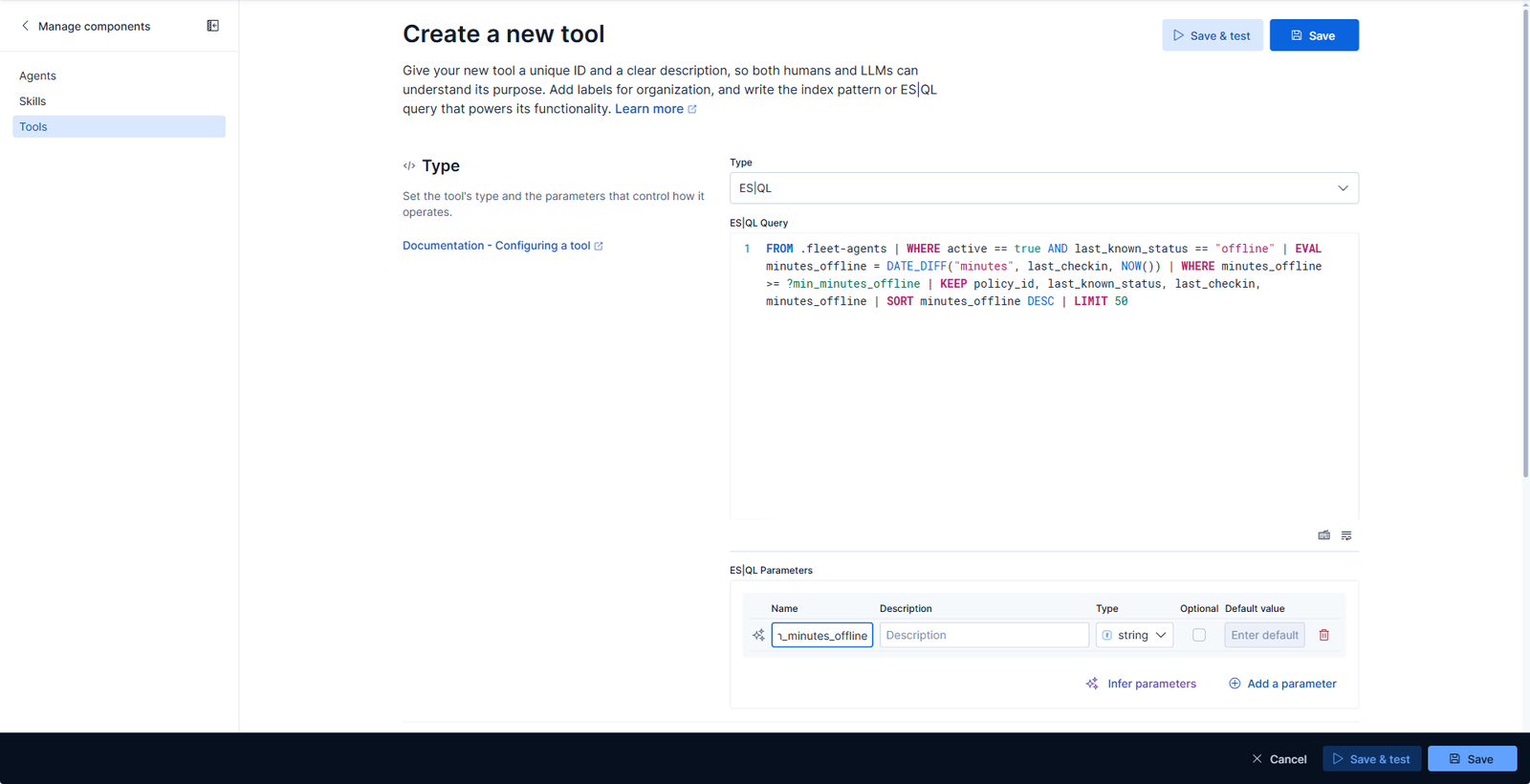The height and width of the screenshot is (784, 1530).
Task: Delete the min_minutes_offline parameter with trash icon
Action: pyautogui.click(x=1324, y=635)
